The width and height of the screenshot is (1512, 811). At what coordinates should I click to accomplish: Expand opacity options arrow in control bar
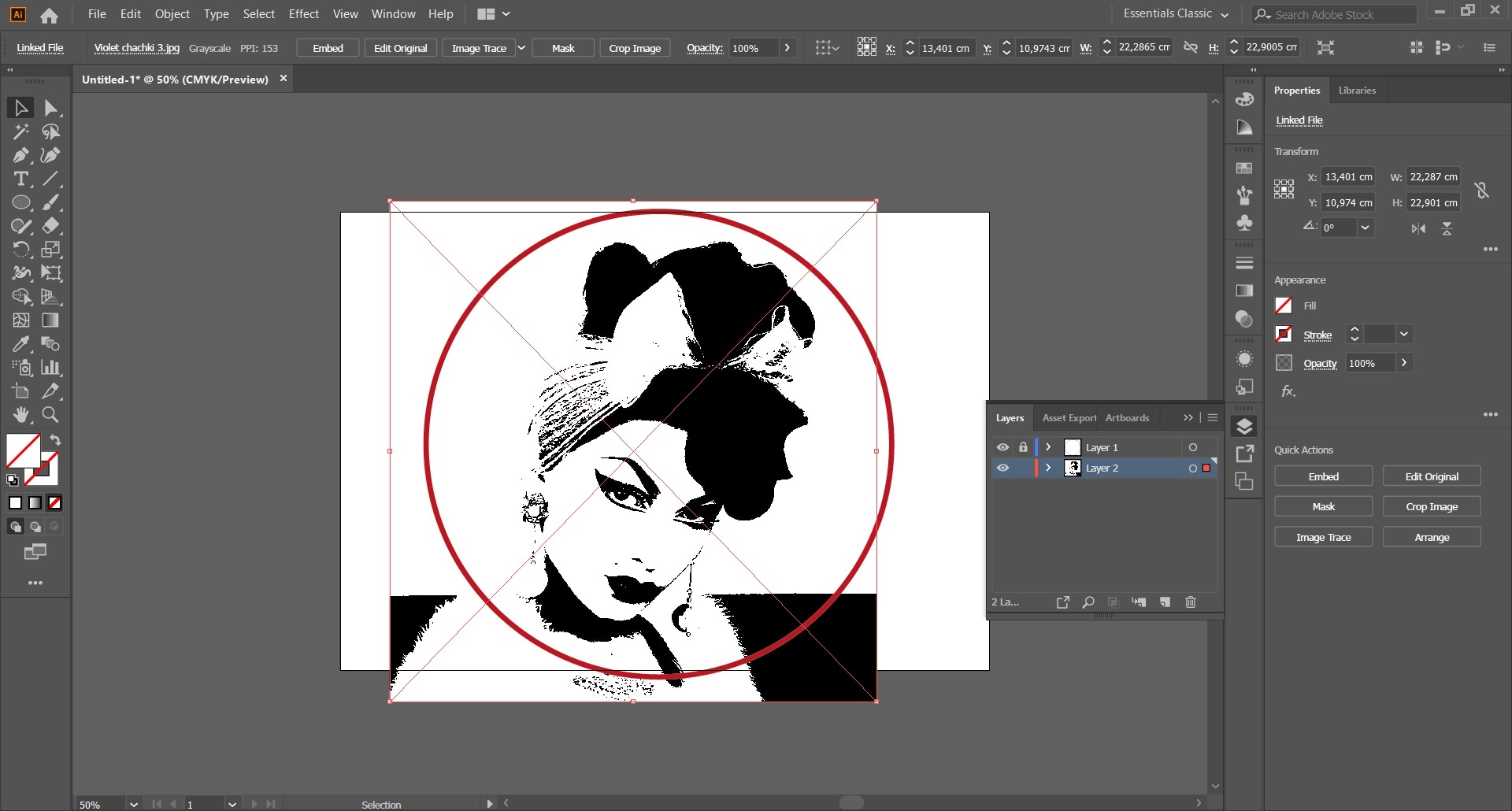coord(787,48)
